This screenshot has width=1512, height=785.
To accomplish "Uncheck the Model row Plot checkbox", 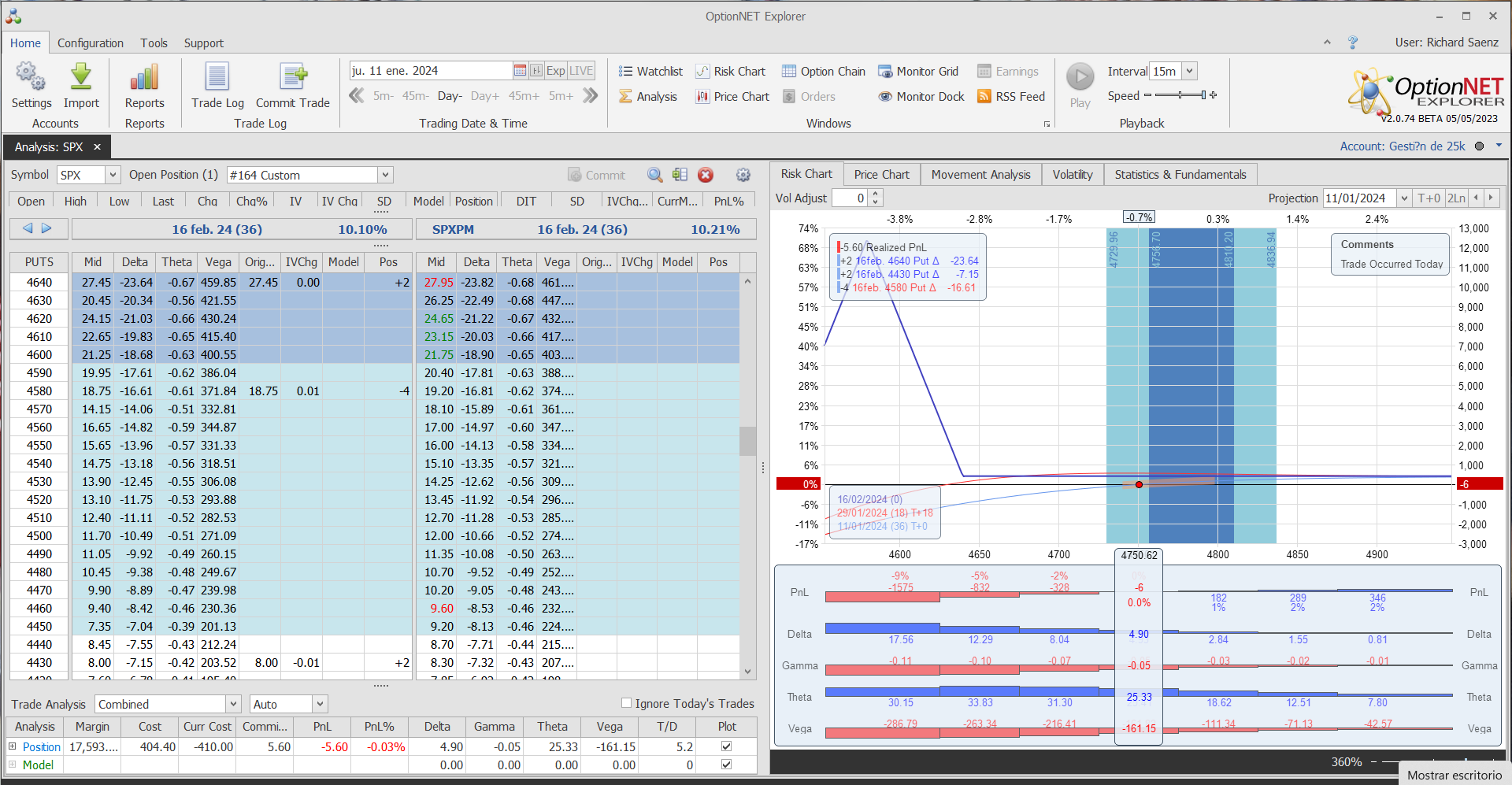I will [x=726, y=765].
